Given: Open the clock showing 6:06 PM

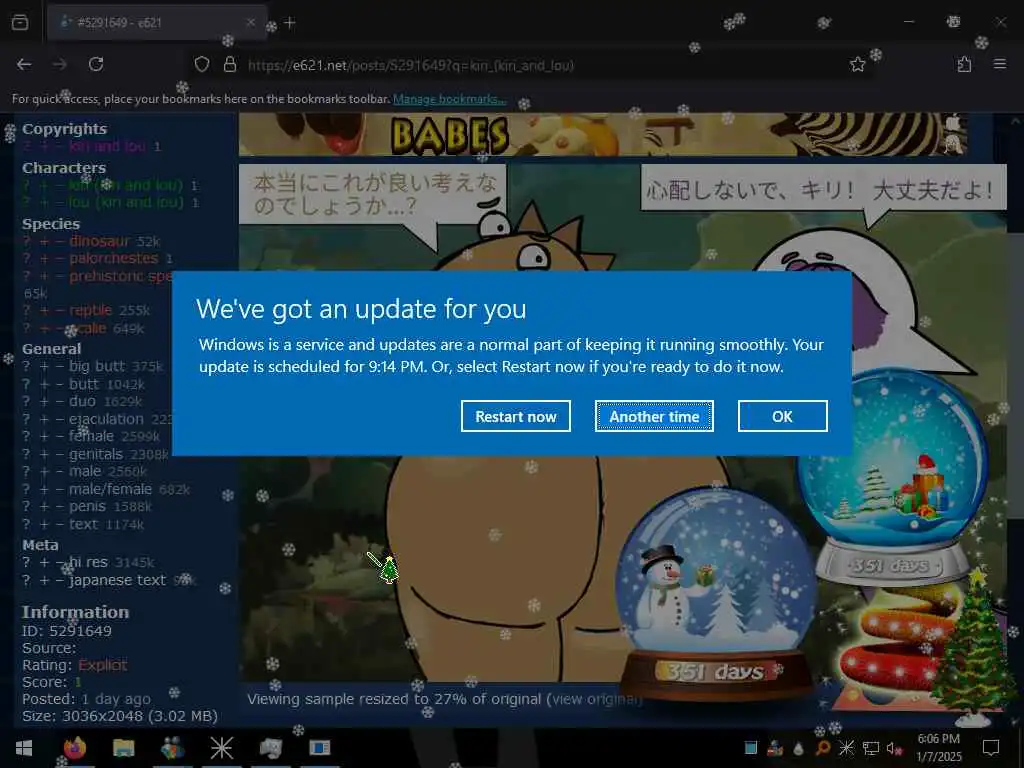Looking at the screenshot, I should coord(938,747).
